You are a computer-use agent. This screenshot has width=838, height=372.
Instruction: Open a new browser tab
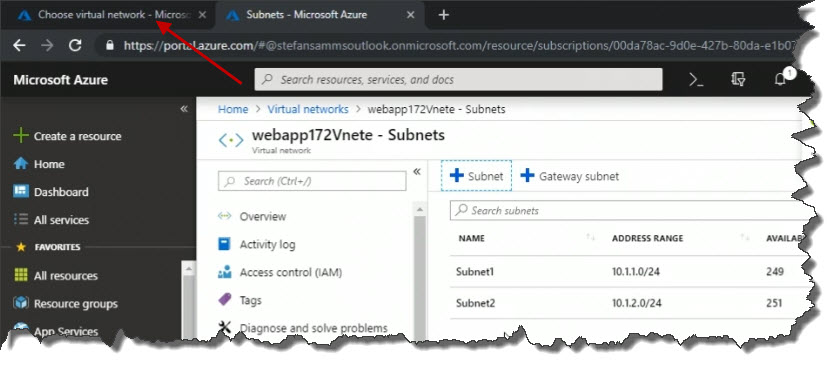(443, 15)
